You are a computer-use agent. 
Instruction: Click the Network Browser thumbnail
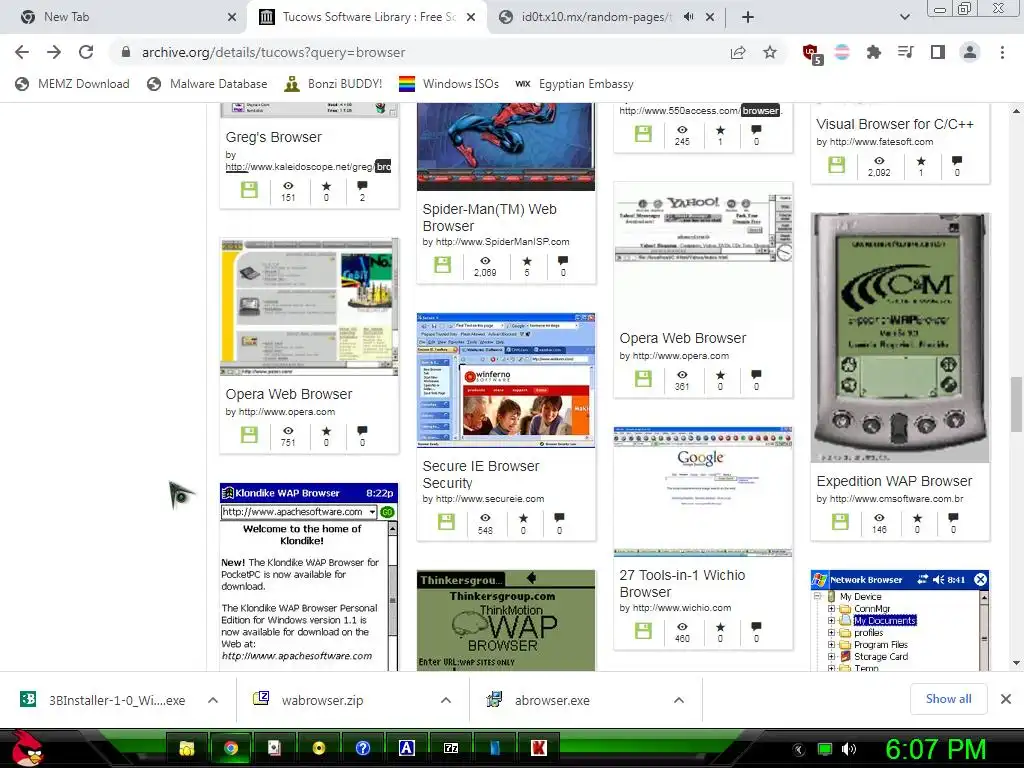point(900,620)
